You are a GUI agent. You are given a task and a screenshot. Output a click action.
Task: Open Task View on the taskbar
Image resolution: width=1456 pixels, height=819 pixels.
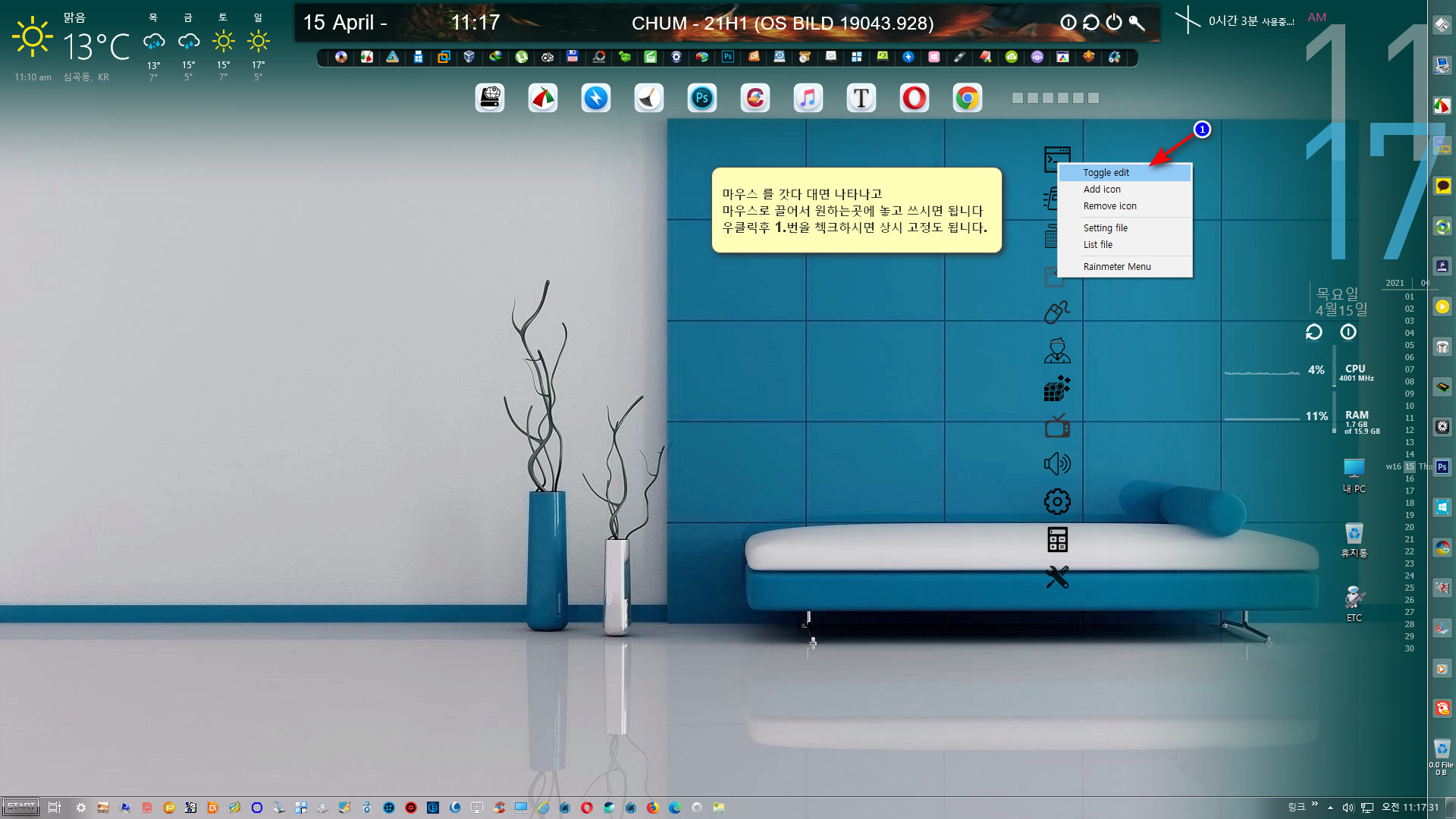coord(54,808)
